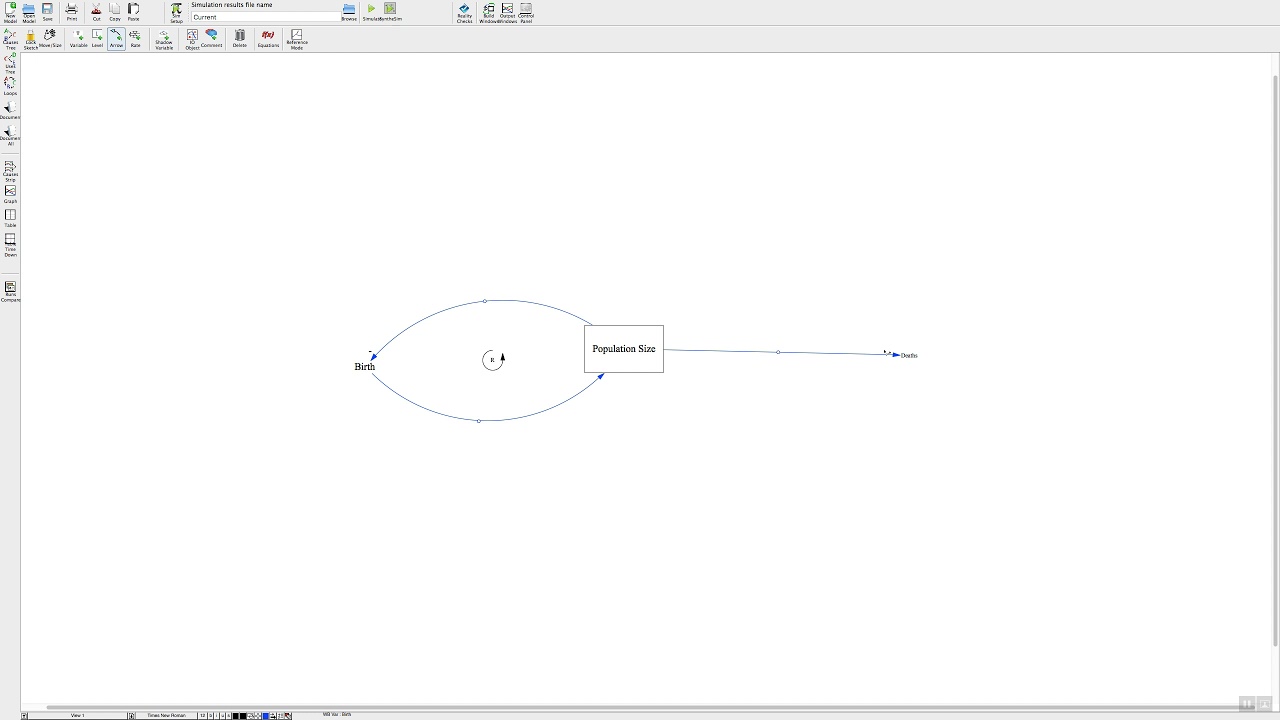Create a New Model
This screenshot has height=720, width=1280.
[x=10, y=12]
